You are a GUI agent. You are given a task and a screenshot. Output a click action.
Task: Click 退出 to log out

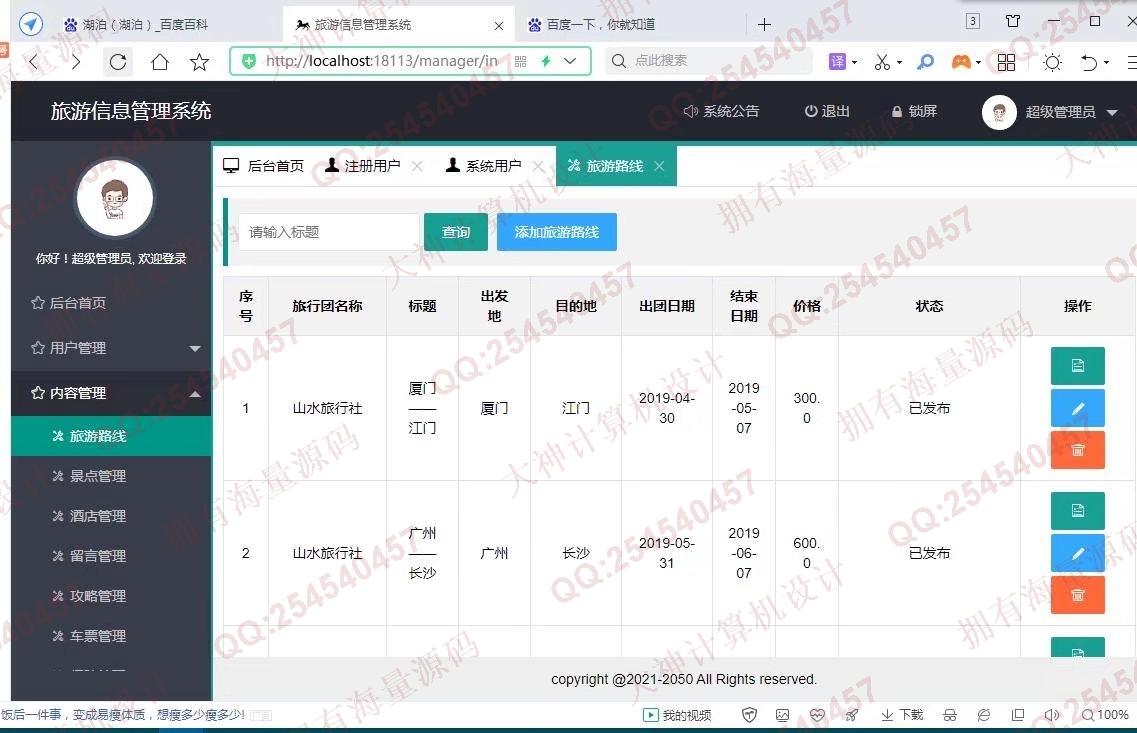coord(827,111)
